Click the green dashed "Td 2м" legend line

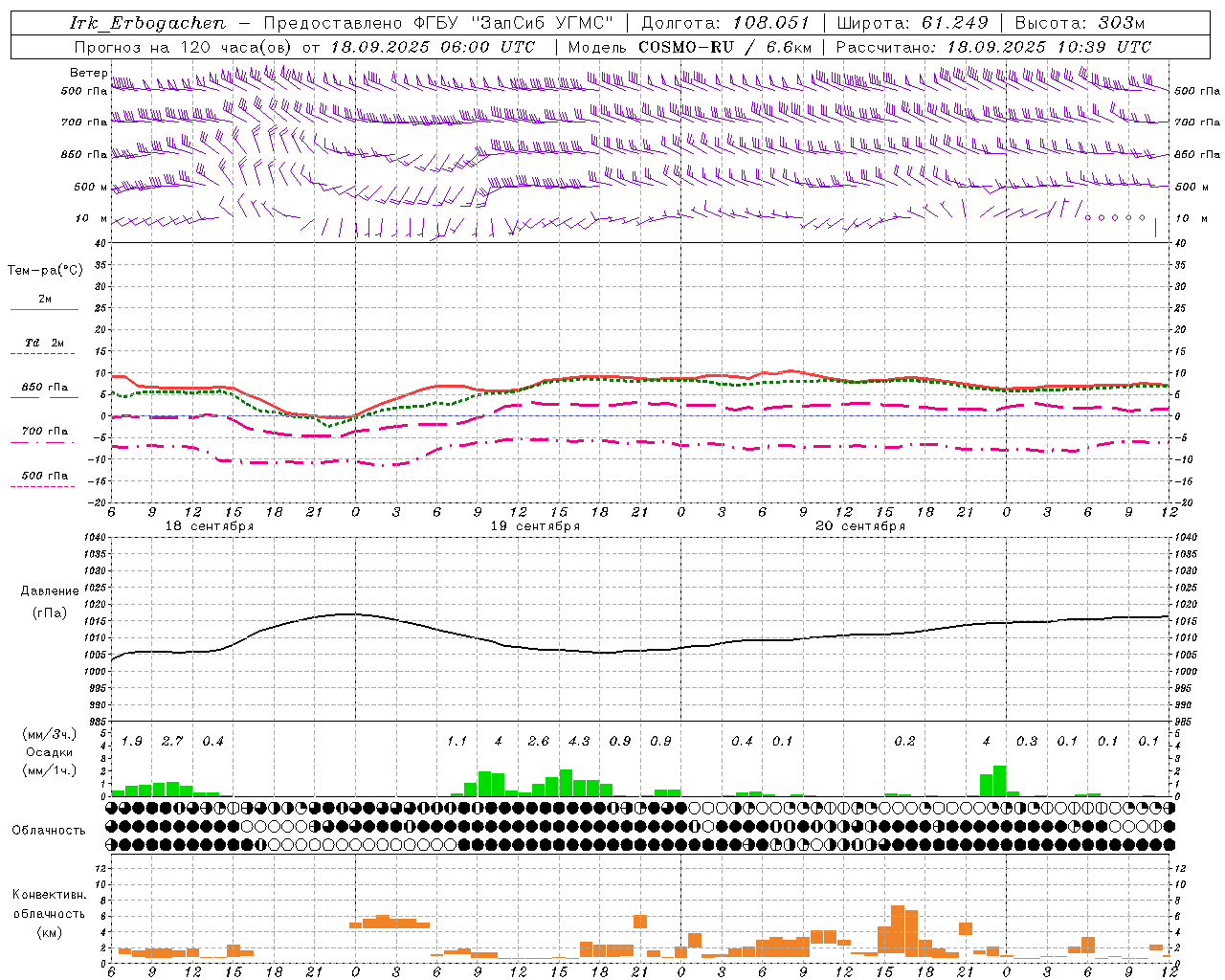[42, 354]
